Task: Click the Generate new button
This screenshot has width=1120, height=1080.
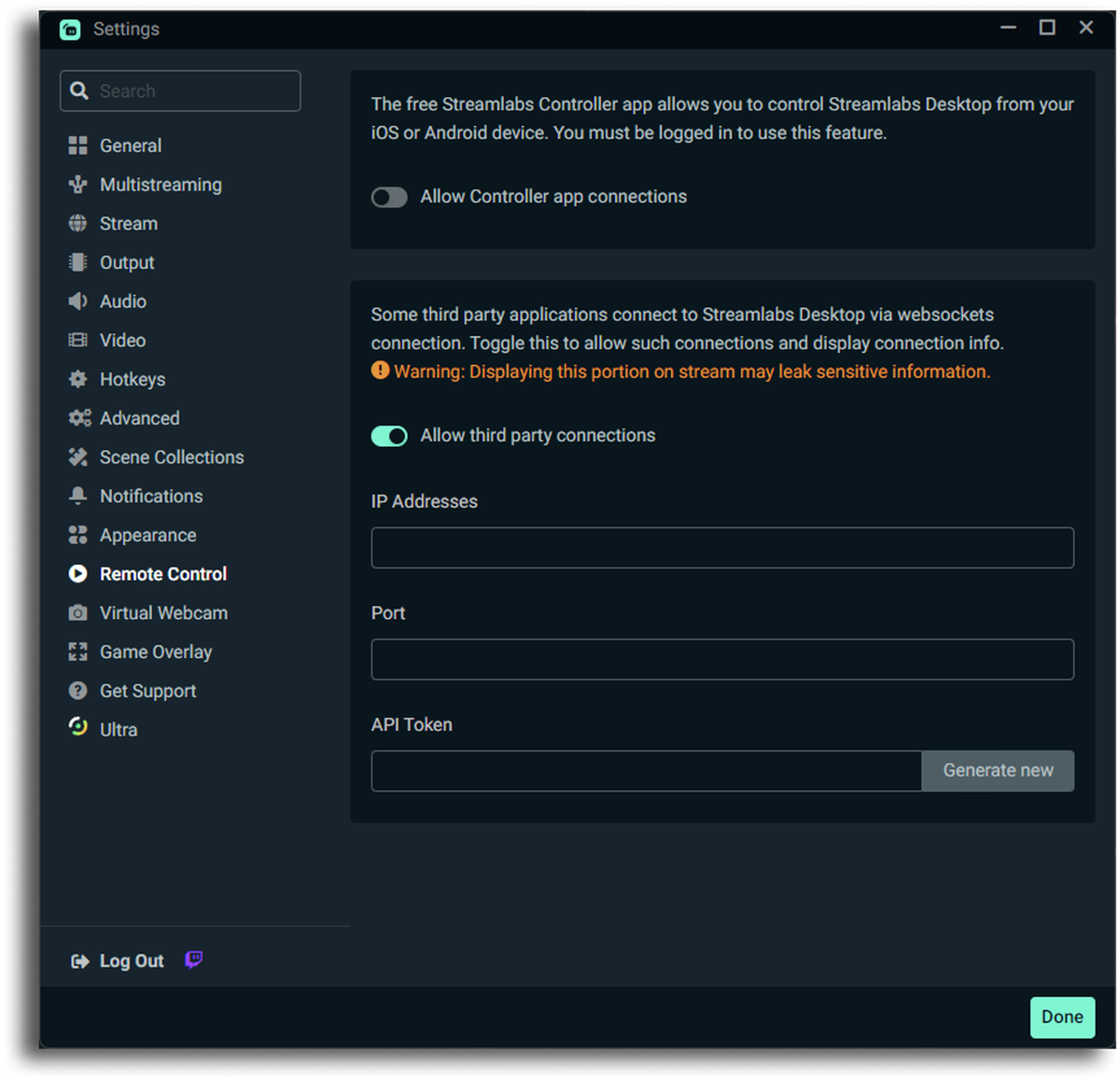Action: point(998,771)
